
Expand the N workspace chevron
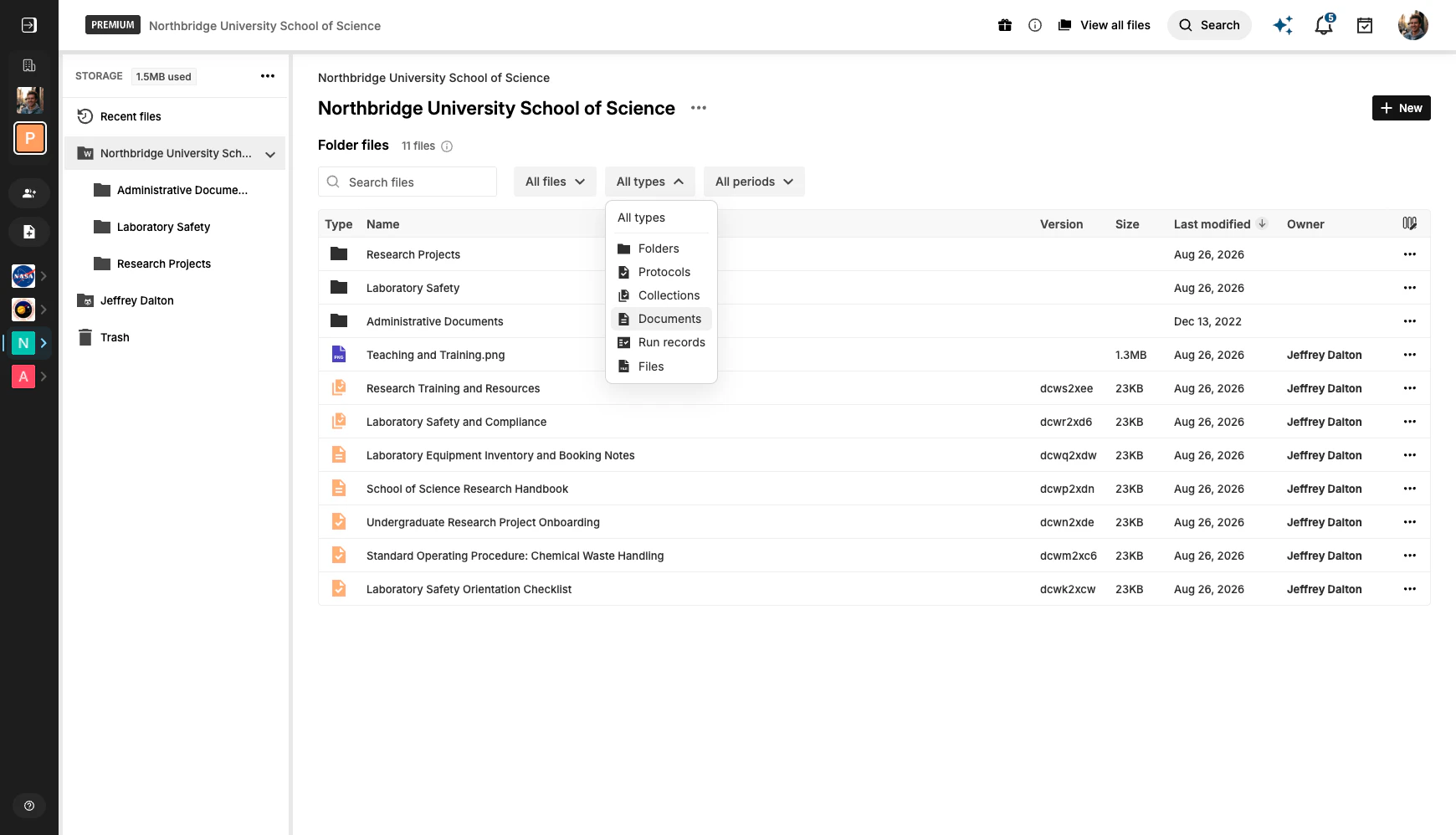point(44,343)
